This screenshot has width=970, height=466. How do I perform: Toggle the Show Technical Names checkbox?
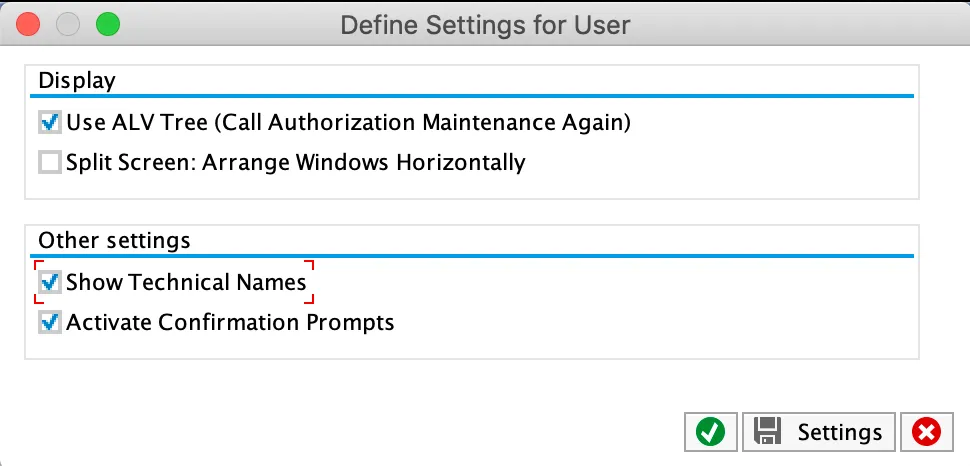(50, 282)
